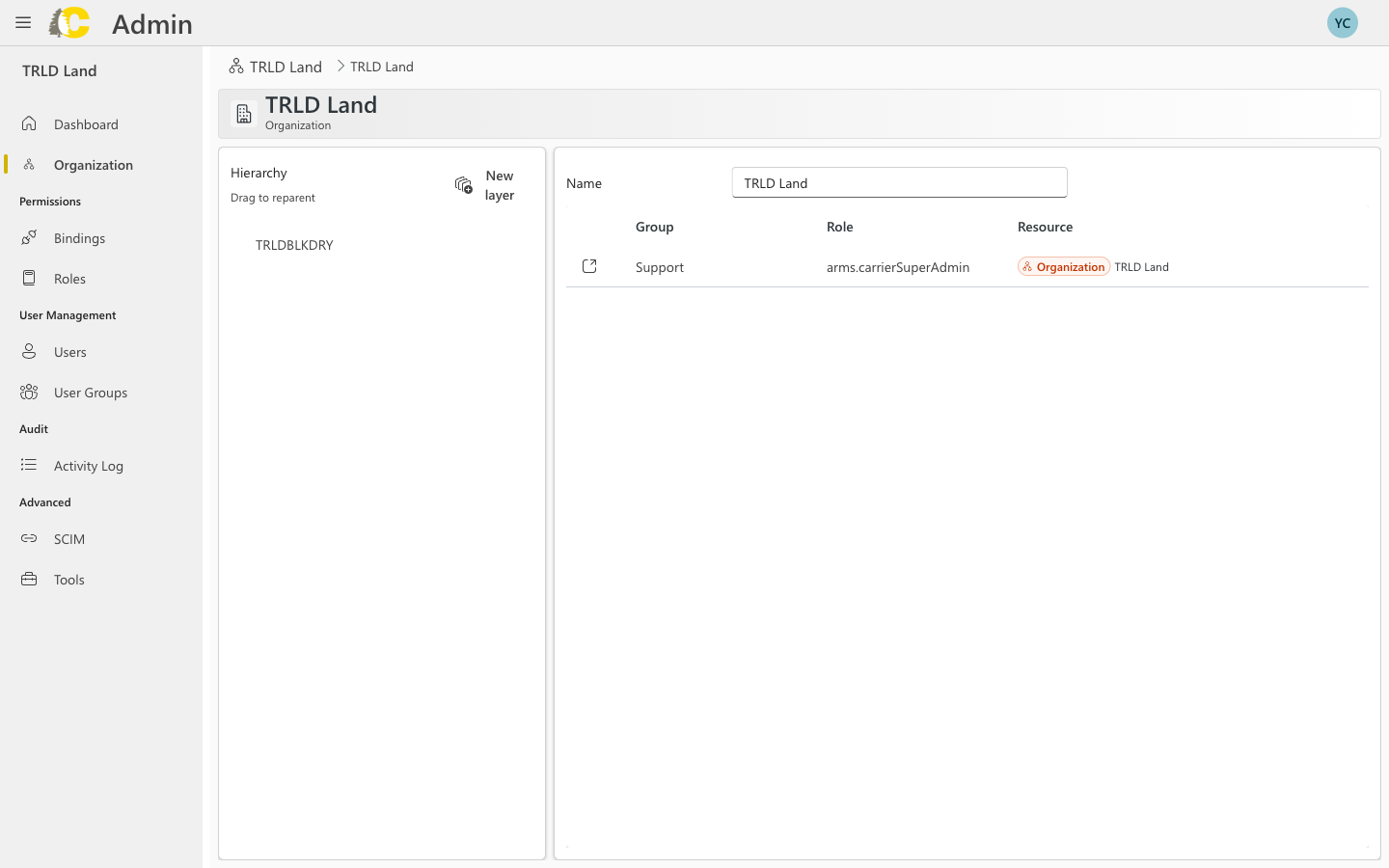
Task: Select the Dashboard home icon
Action: coord(29,123)
